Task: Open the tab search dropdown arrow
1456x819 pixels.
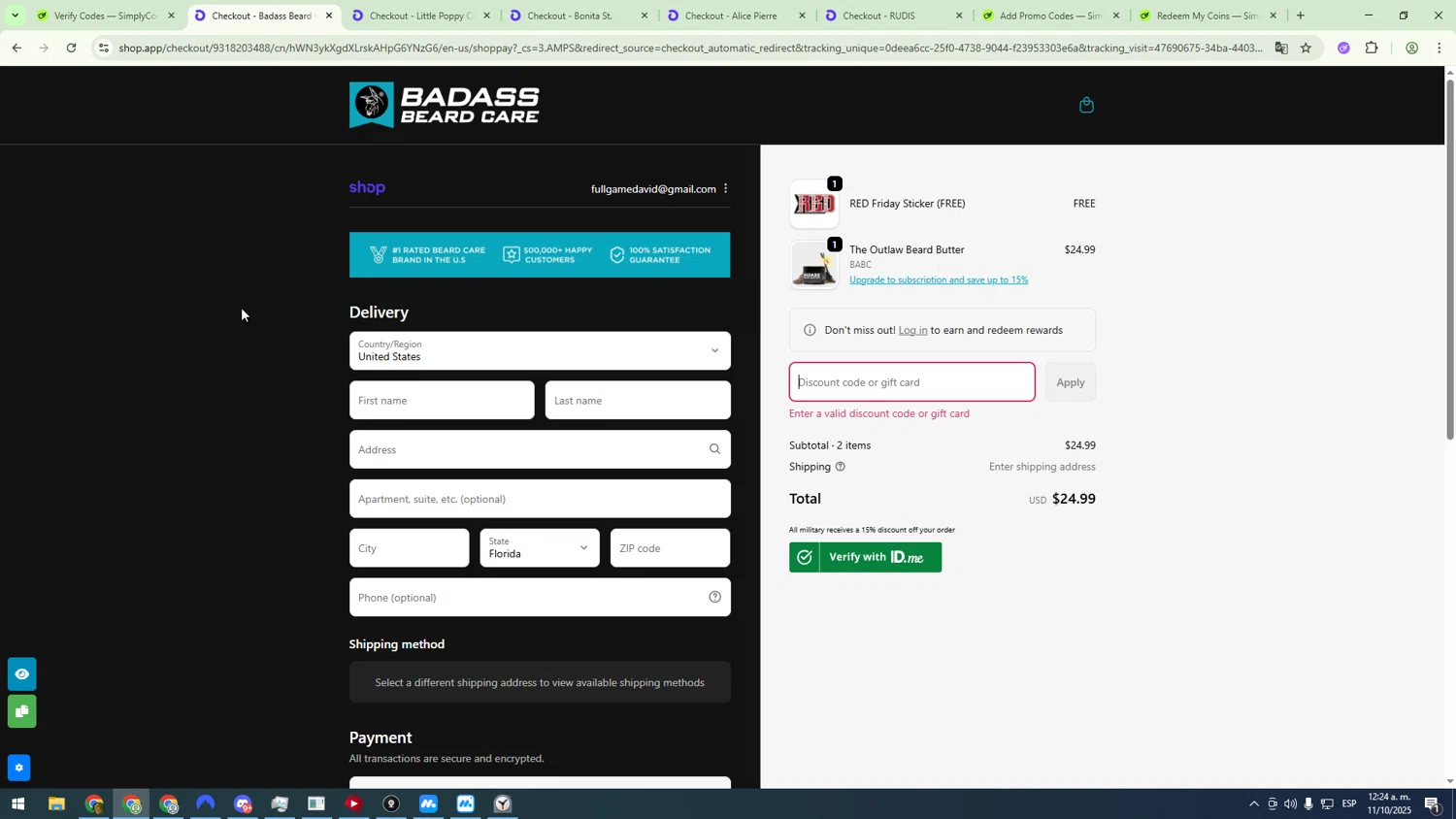Action: (x=14, y=16)
